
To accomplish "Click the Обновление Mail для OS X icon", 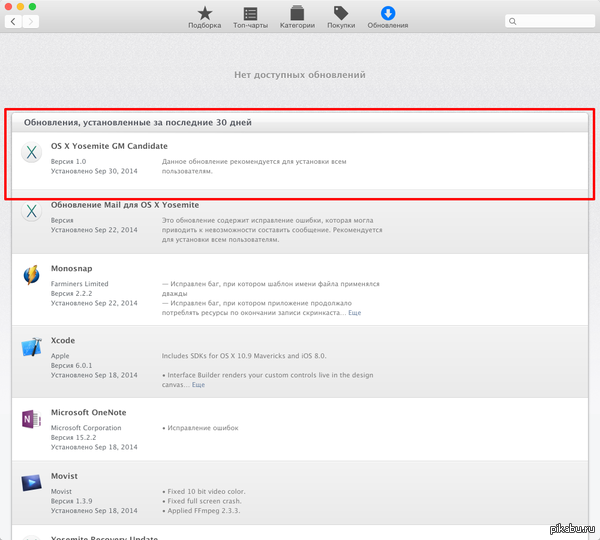I will [x=31, y=211].
